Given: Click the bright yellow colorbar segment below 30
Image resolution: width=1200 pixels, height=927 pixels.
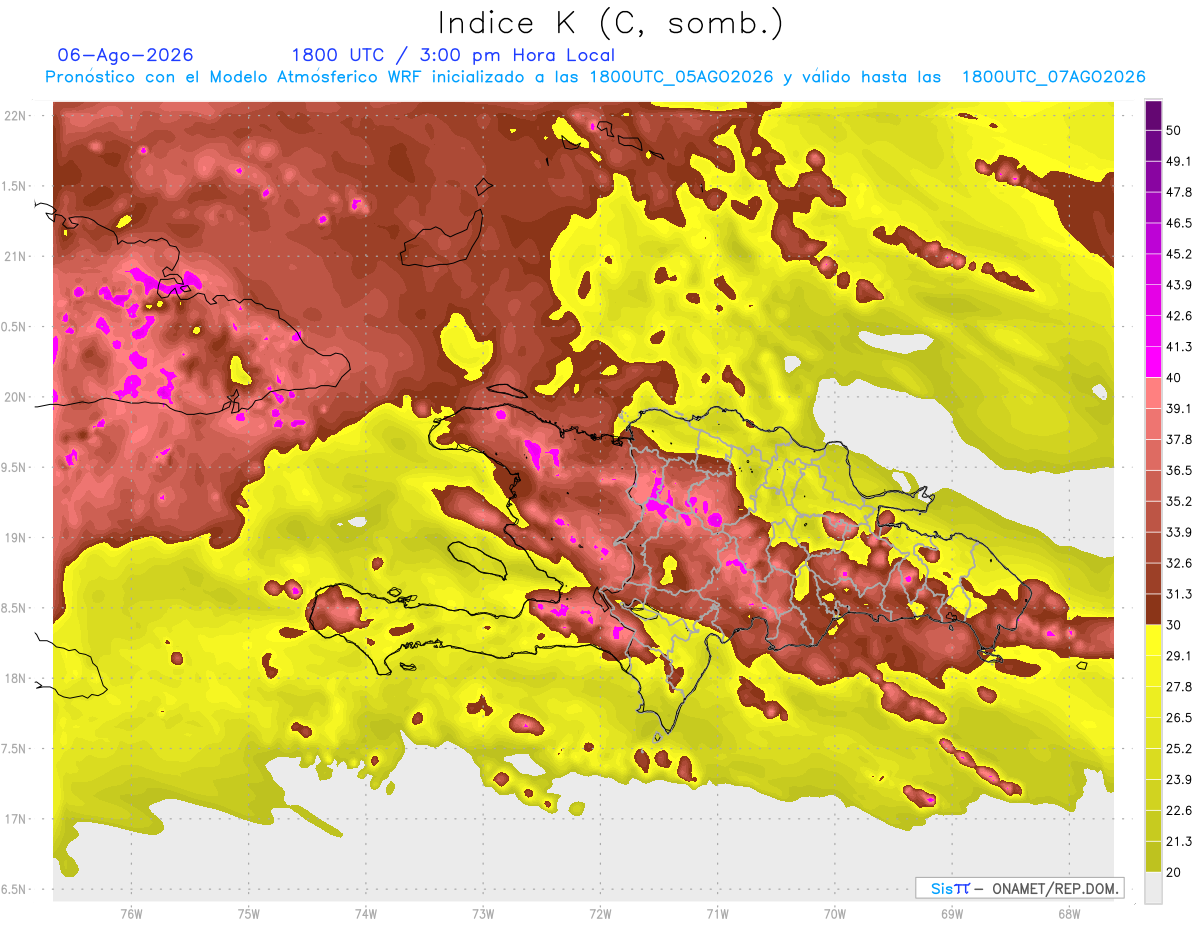Looking at the screenshot, I should pos(1153,640).
